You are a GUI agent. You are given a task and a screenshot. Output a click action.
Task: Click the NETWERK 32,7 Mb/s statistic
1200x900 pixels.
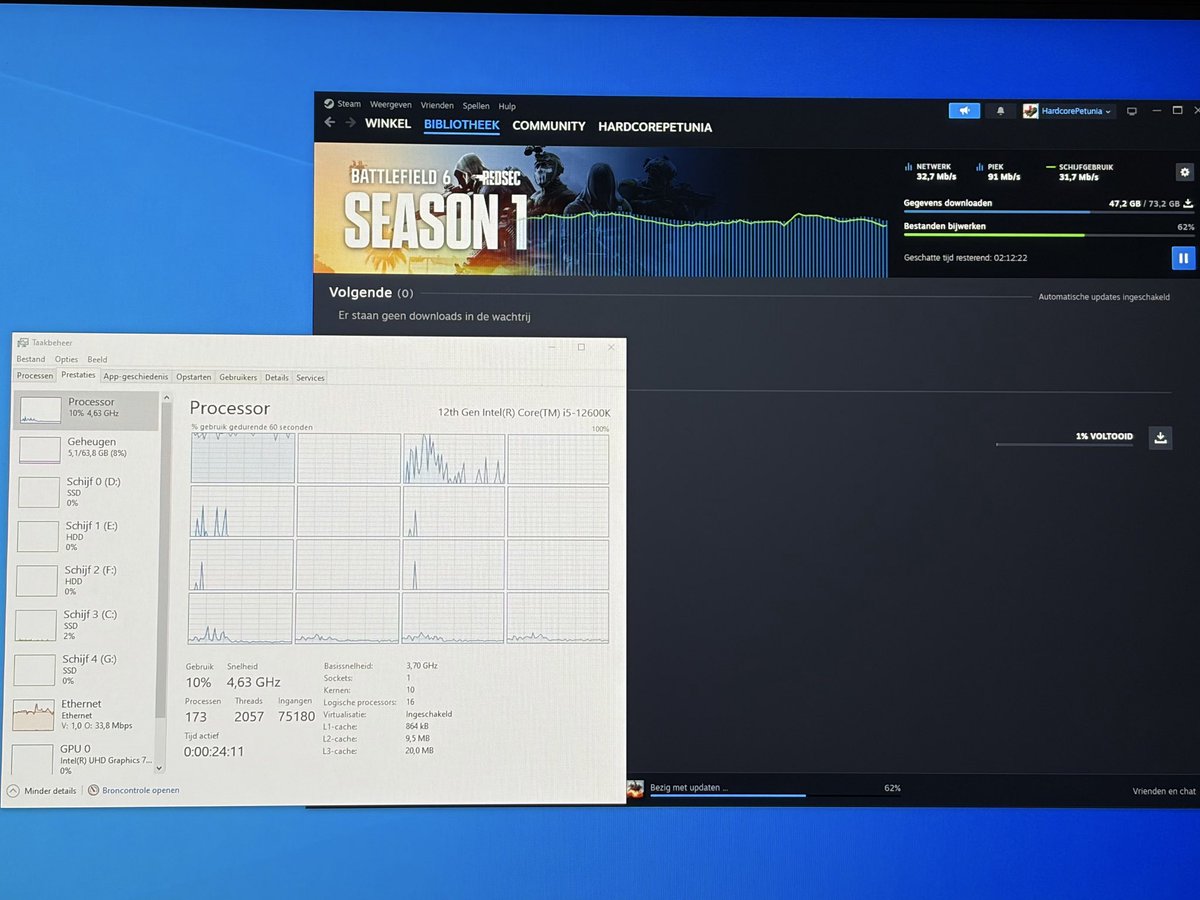point(929,172)
